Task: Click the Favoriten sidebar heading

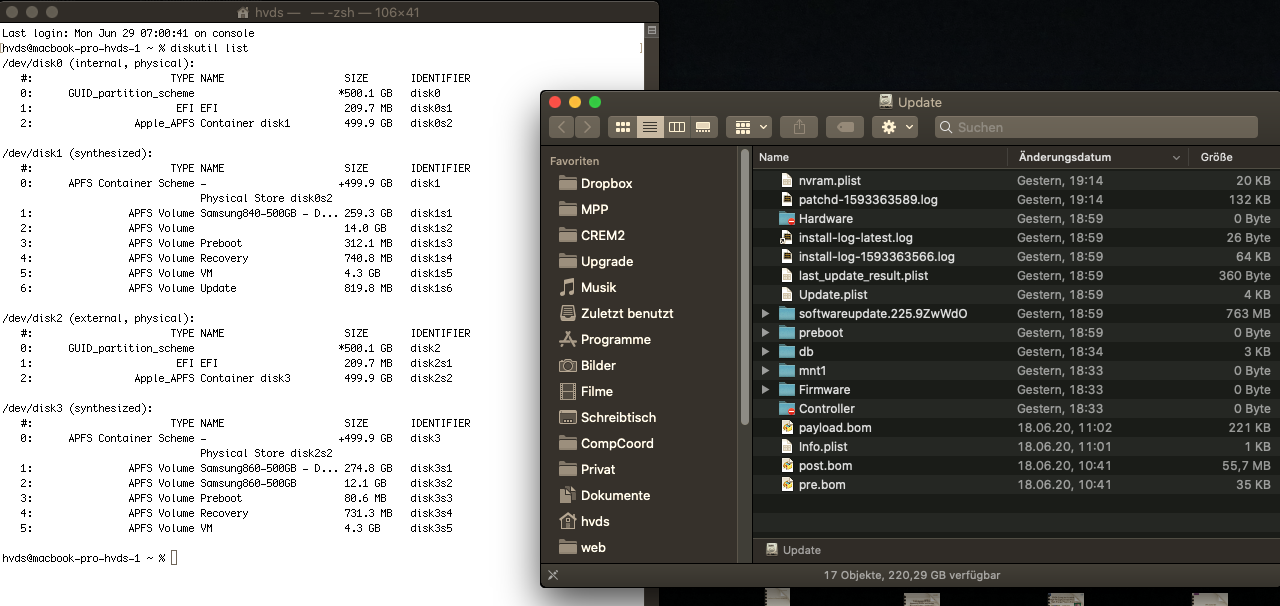Action: pos(575,161)
